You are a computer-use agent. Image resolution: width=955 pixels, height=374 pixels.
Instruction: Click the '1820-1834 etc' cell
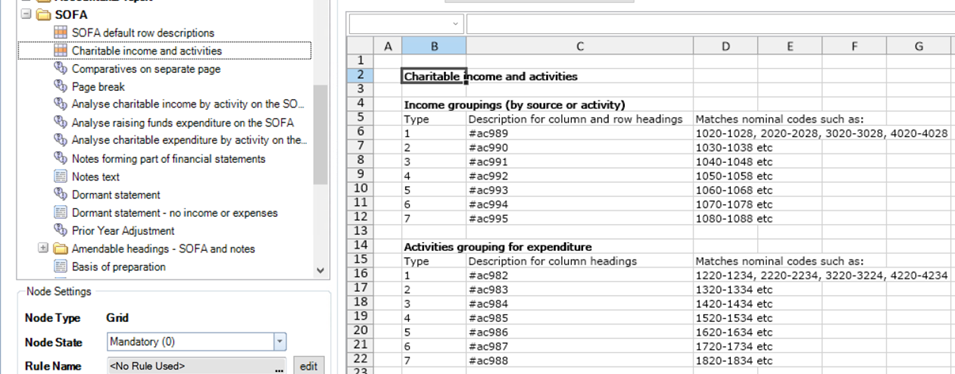(x=725, y=361)
